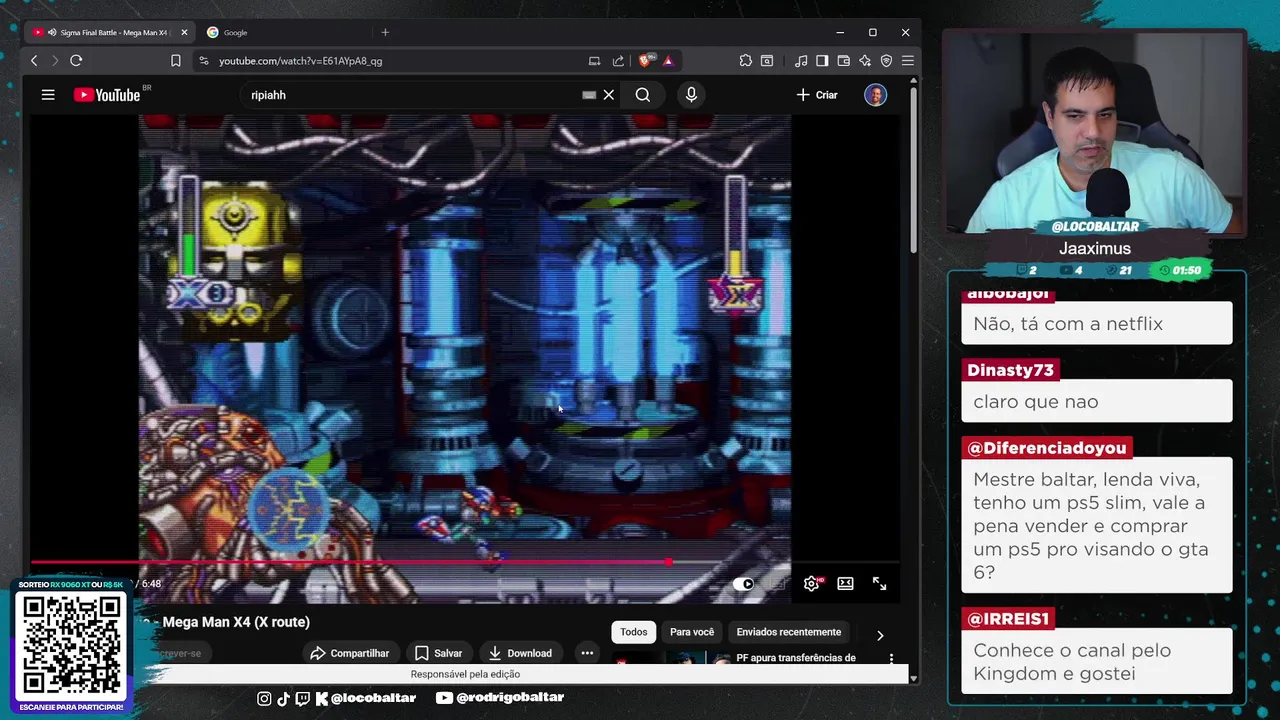Open the Leo AI sparkle icon

pos(865,61)
